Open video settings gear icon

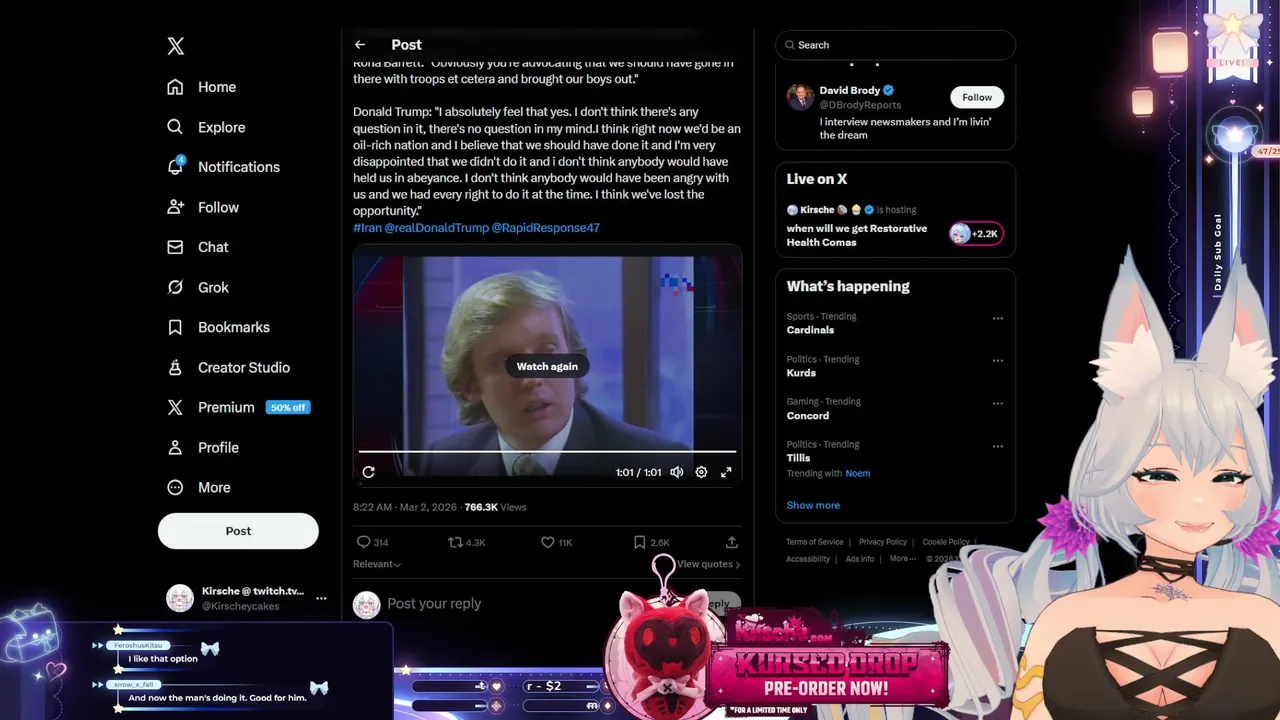701,472
